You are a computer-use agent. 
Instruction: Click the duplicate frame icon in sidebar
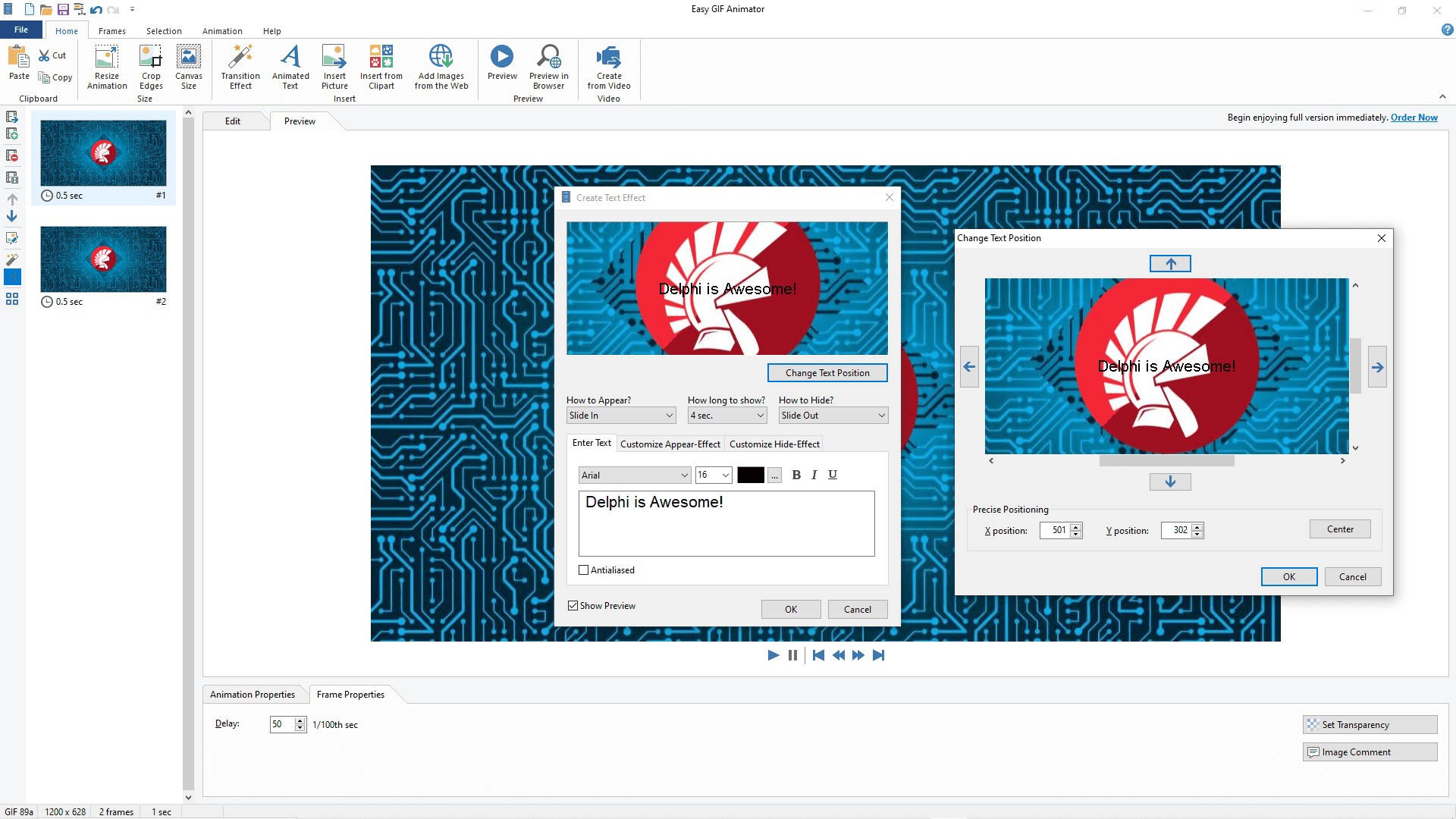pyautogui.click(x=12, y=177)
